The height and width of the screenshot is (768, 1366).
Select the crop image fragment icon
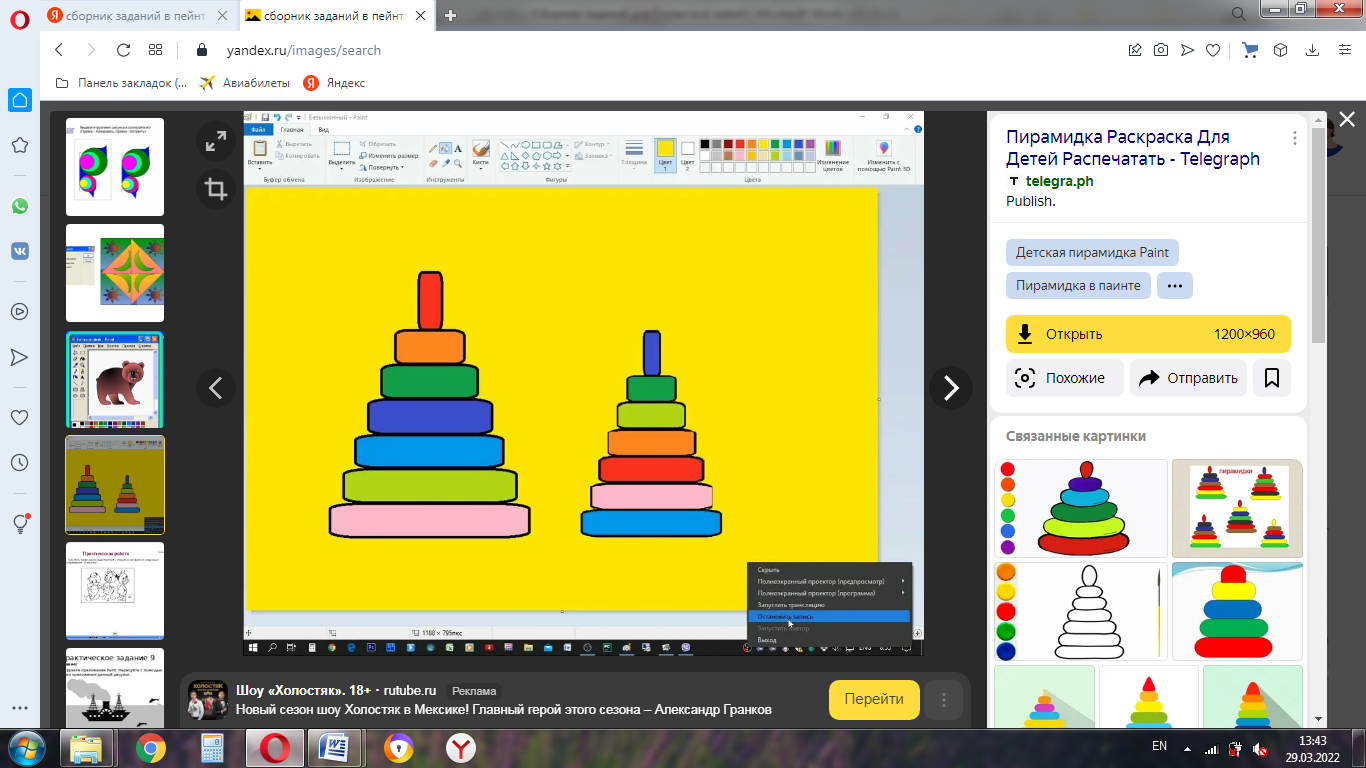(x=215, y=188)
